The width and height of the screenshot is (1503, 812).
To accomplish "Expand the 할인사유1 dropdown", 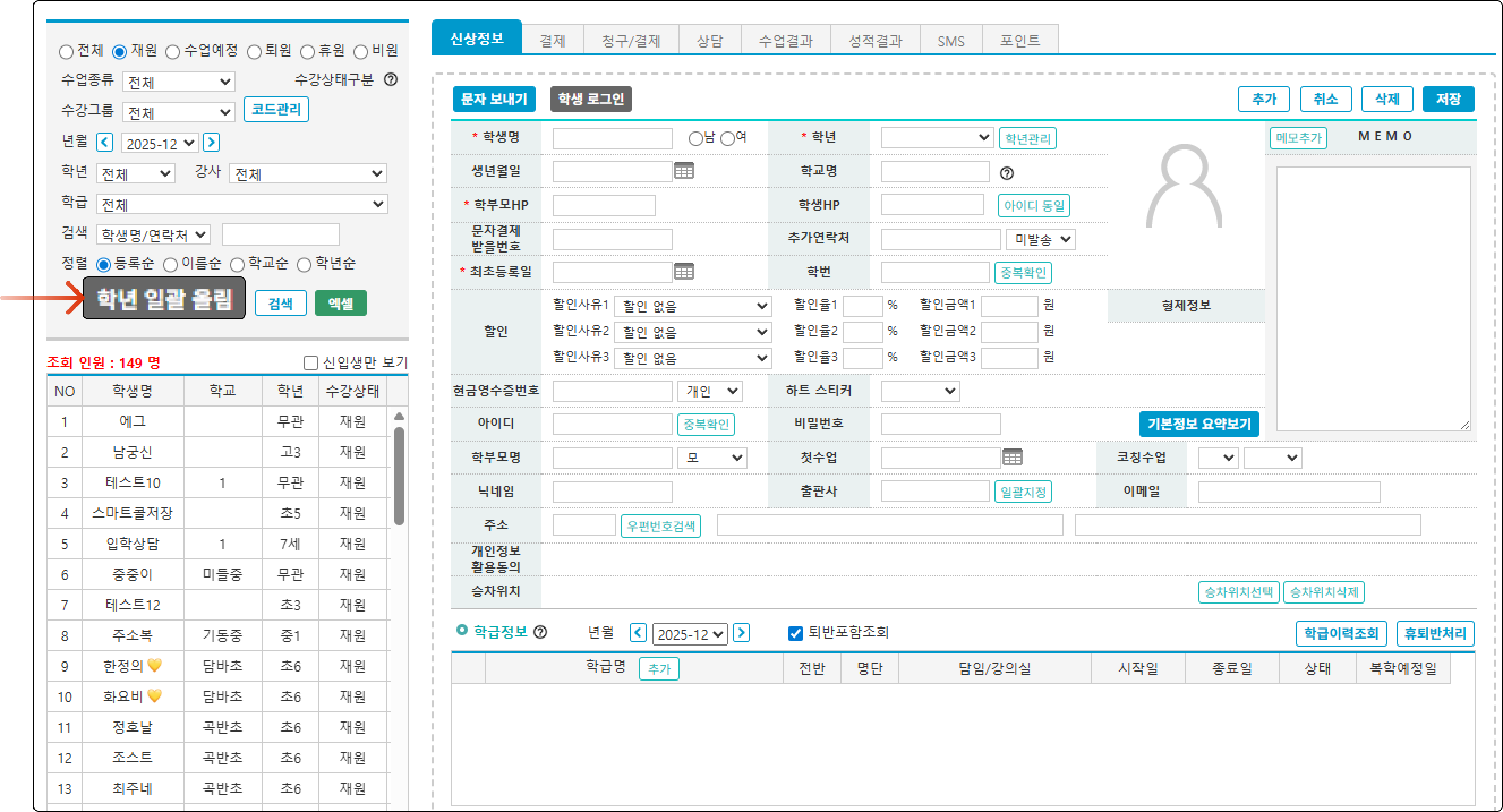I will 693,306.
